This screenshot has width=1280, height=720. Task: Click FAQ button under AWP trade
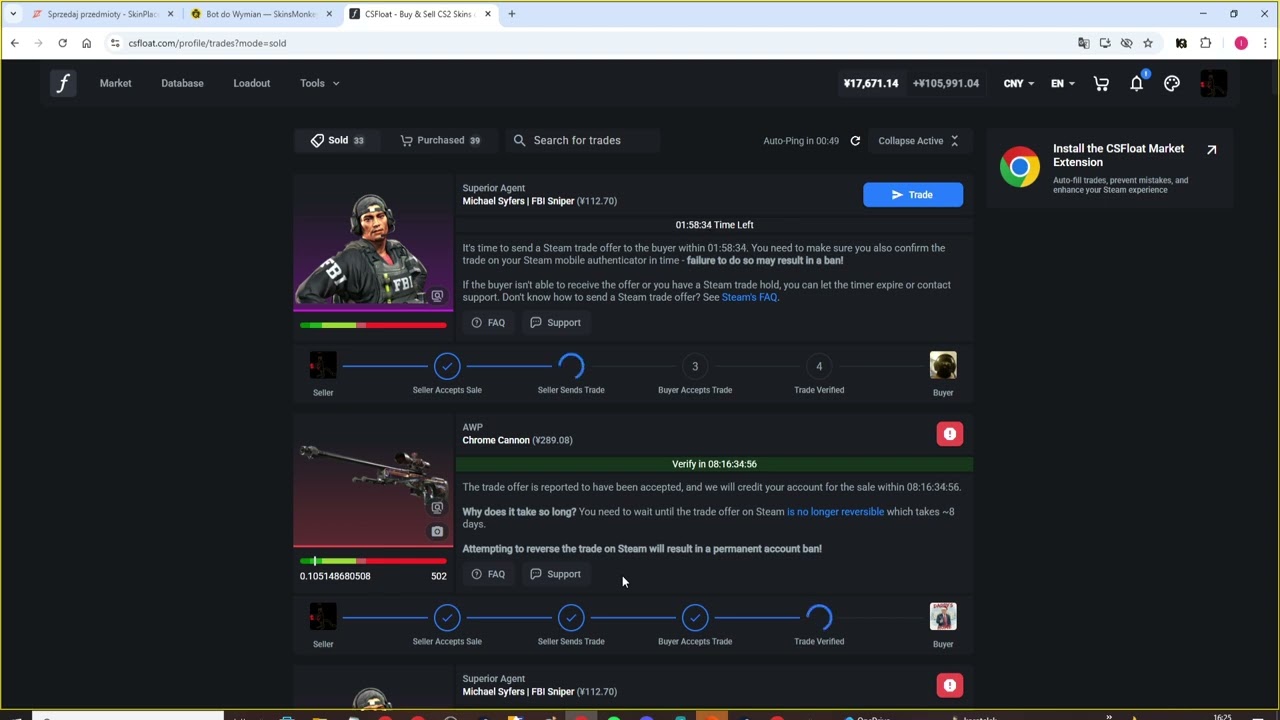(488, 574)
